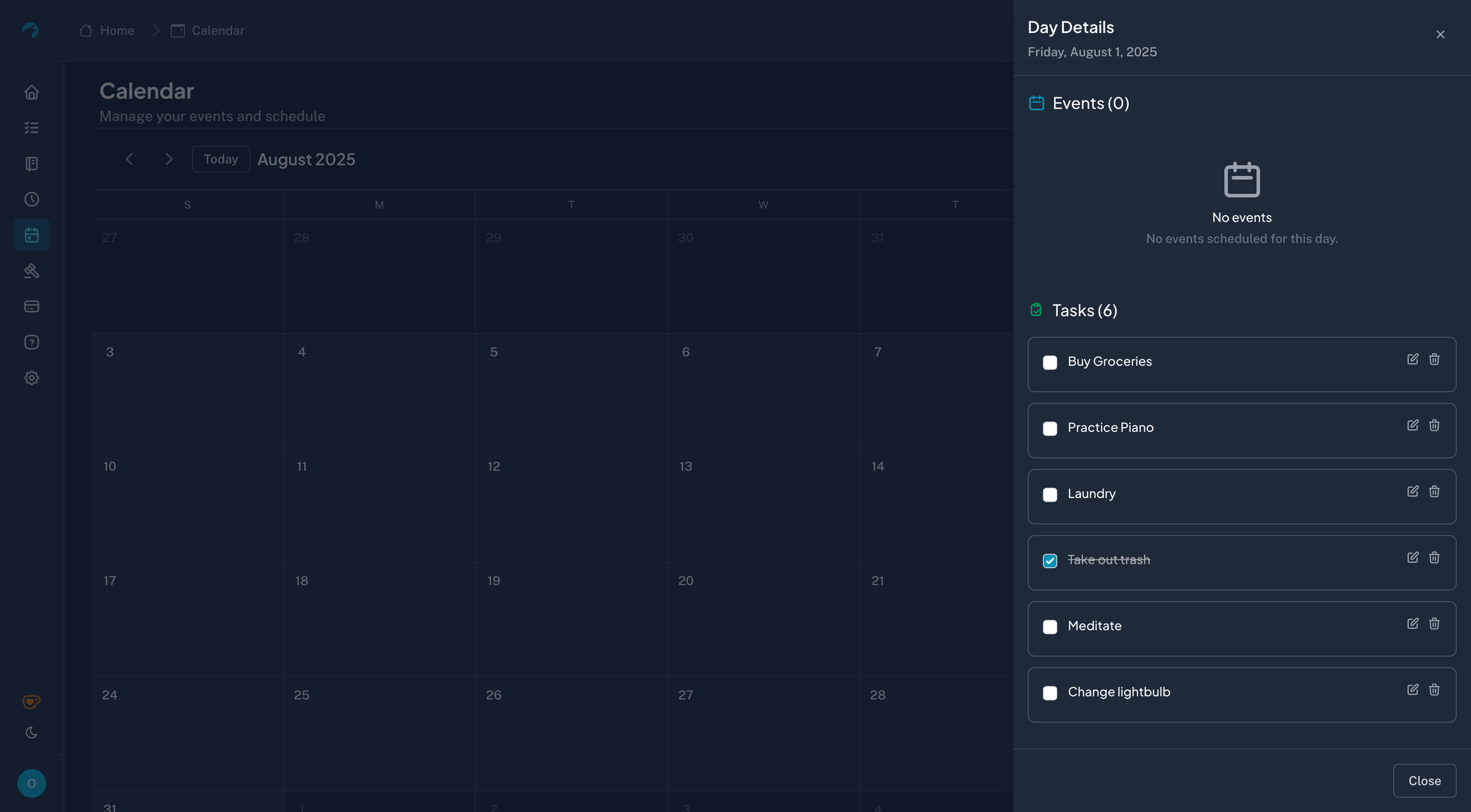Edit the Change lightbulb task

(1413, 690)
